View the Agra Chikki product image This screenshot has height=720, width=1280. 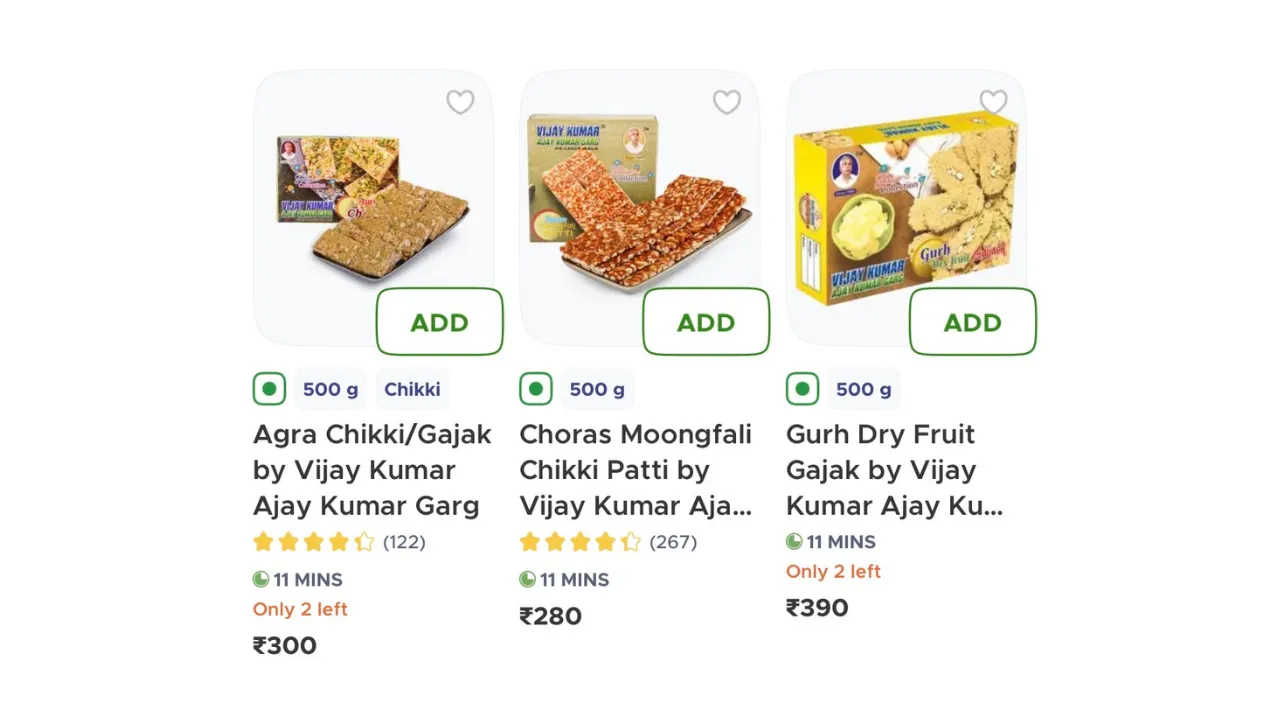pos(370,205)
